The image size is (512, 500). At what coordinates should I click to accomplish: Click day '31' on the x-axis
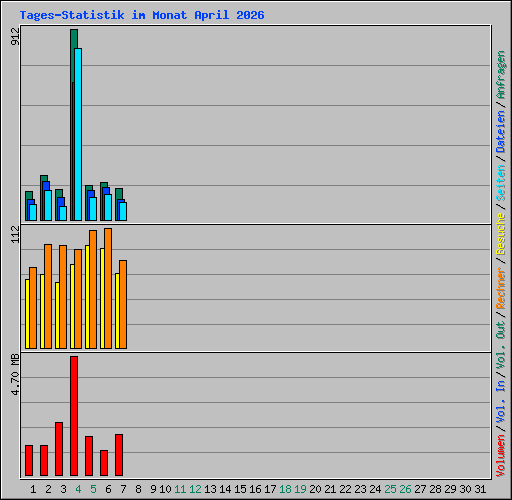point(480,489)
